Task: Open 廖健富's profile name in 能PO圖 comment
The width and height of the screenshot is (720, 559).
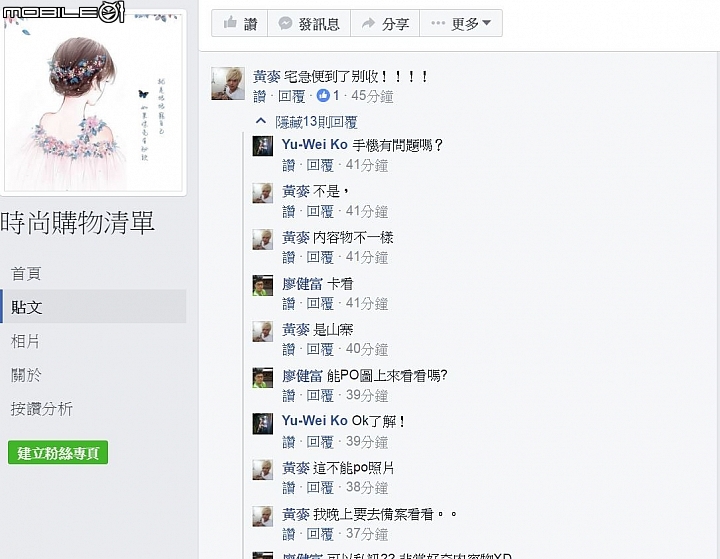Action: click(302, 376)
